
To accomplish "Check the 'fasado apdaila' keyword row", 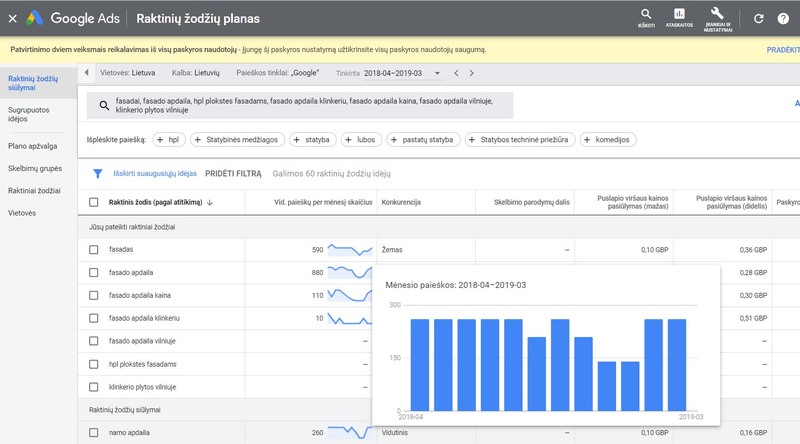I will click(x=93, y=273).
